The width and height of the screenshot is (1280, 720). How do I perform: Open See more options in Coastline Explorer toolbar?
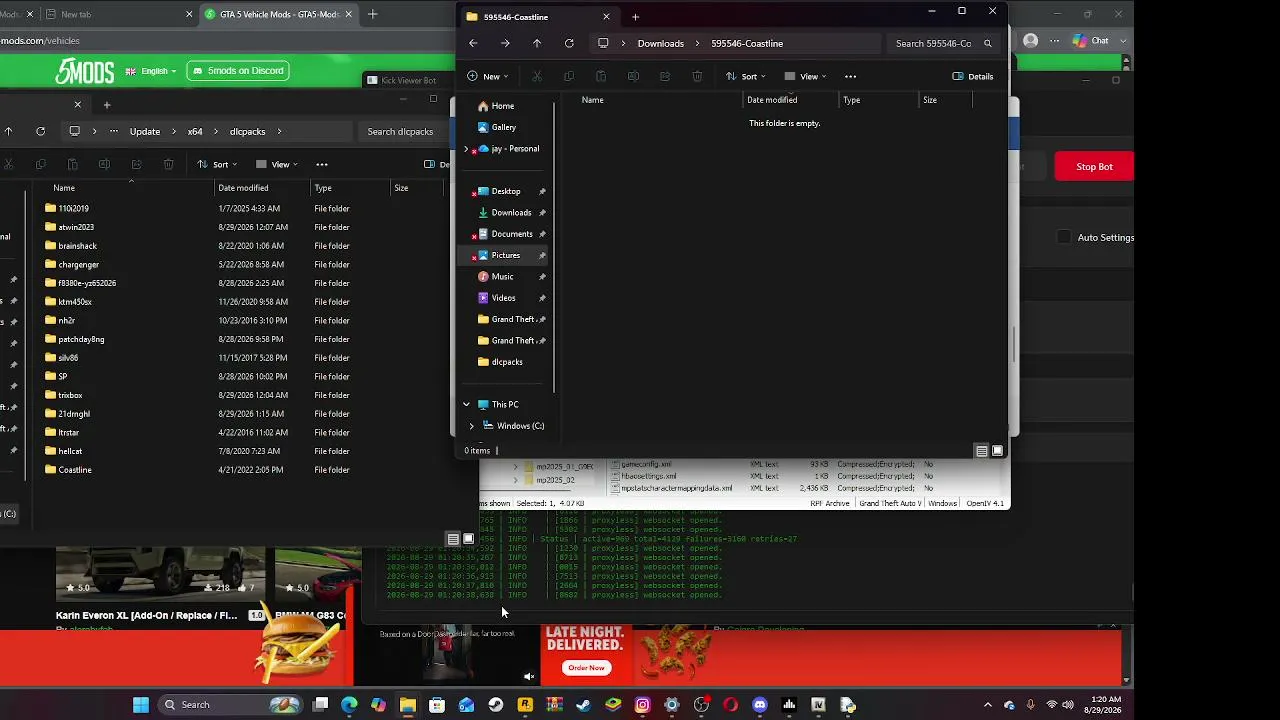pos(850,76)
